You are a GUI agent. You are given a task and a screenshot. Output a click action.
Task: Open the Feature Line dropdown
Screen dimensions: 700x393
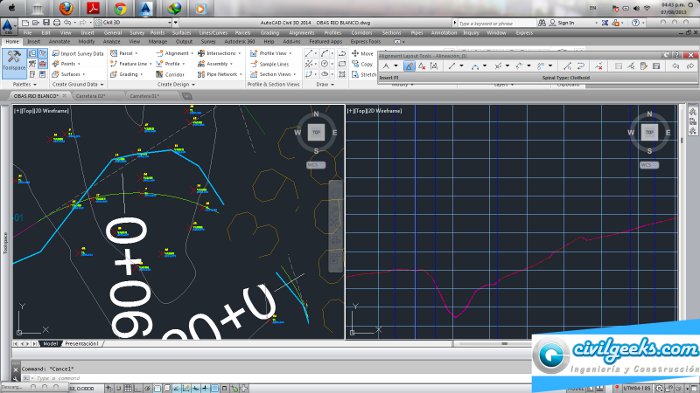point(131,64)
